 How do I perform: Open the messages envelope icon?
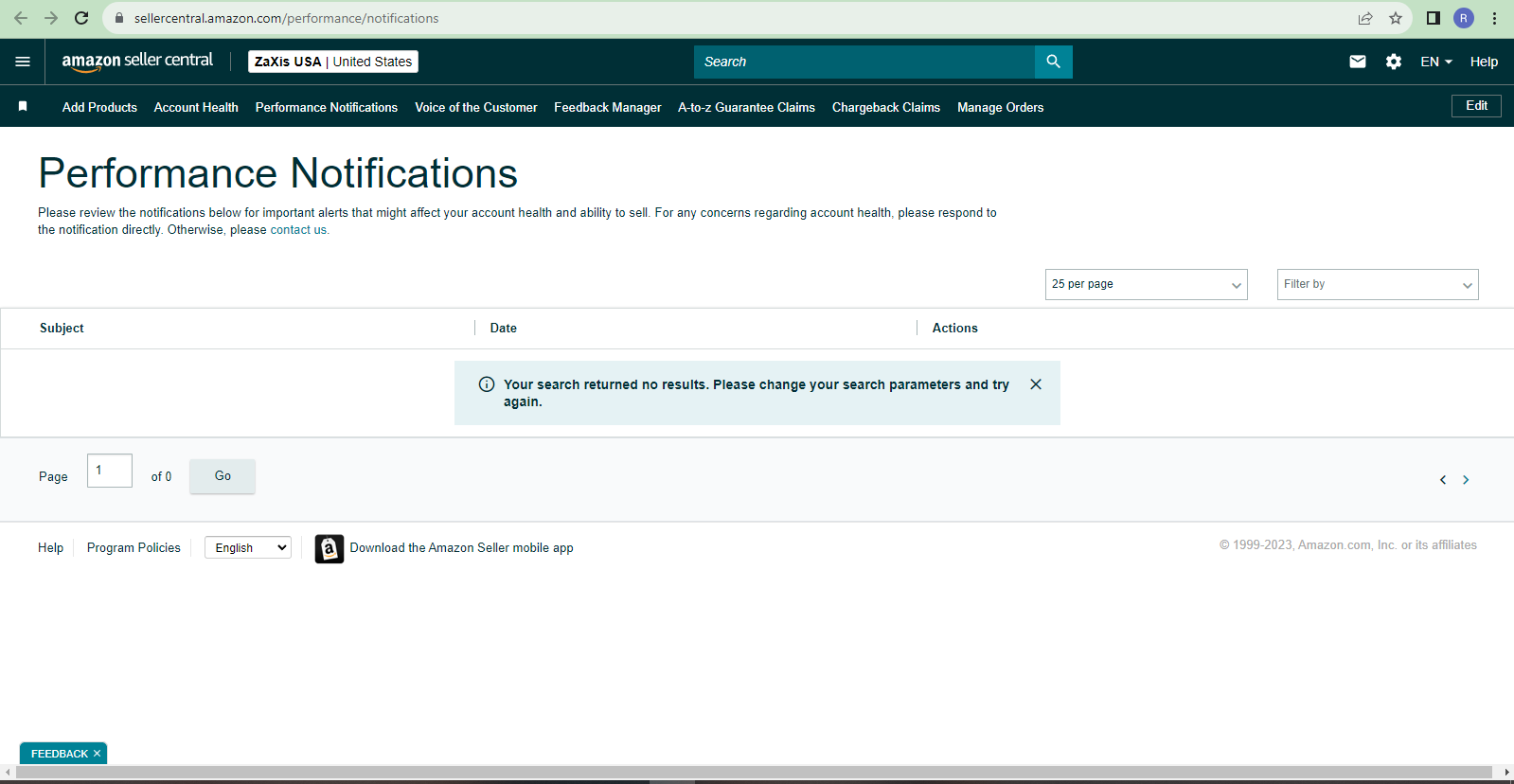point(1358,62)
